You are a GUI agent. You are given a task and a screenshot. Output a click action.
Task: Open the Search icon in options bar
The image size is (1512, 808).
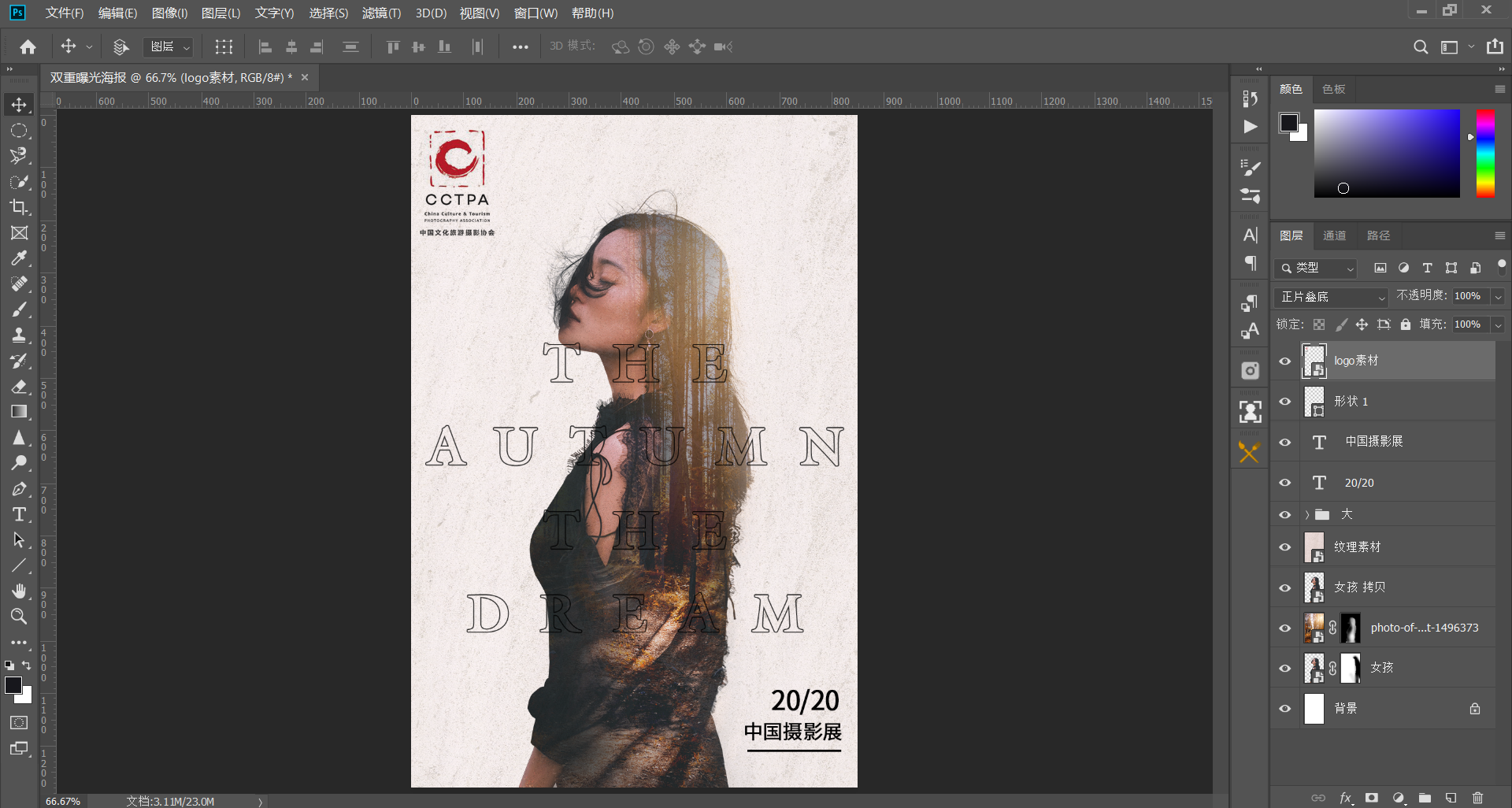tap(1421, 47)
